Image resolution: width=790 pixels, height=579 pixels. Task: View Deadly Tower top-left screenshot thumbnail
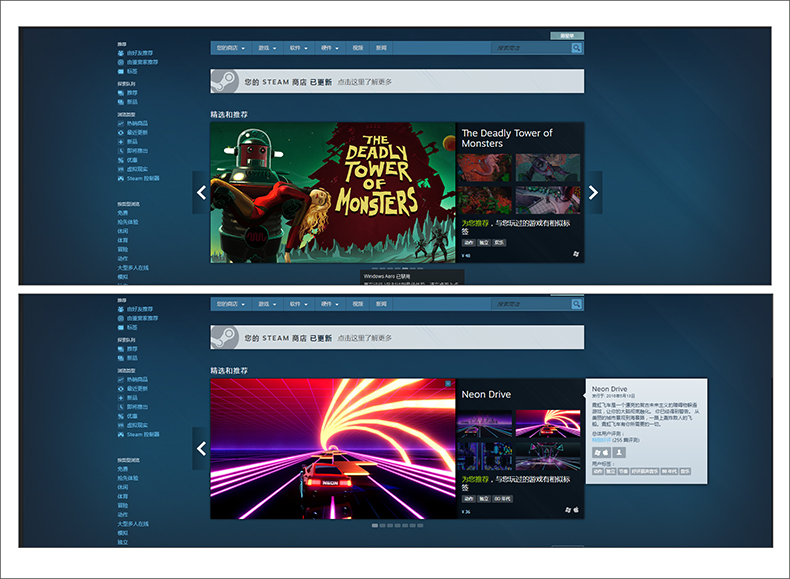[x=484, y=168]
